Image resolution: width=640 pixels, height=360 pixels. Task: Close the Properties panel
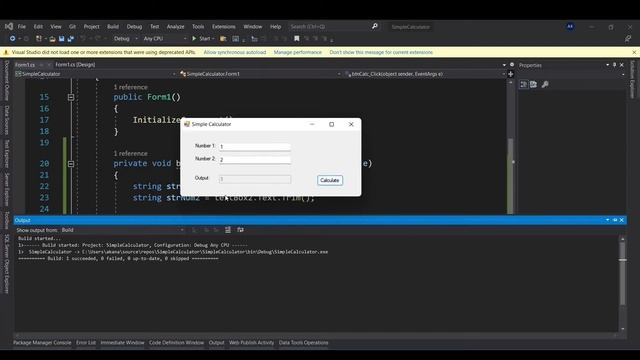[x=622, y=65]
